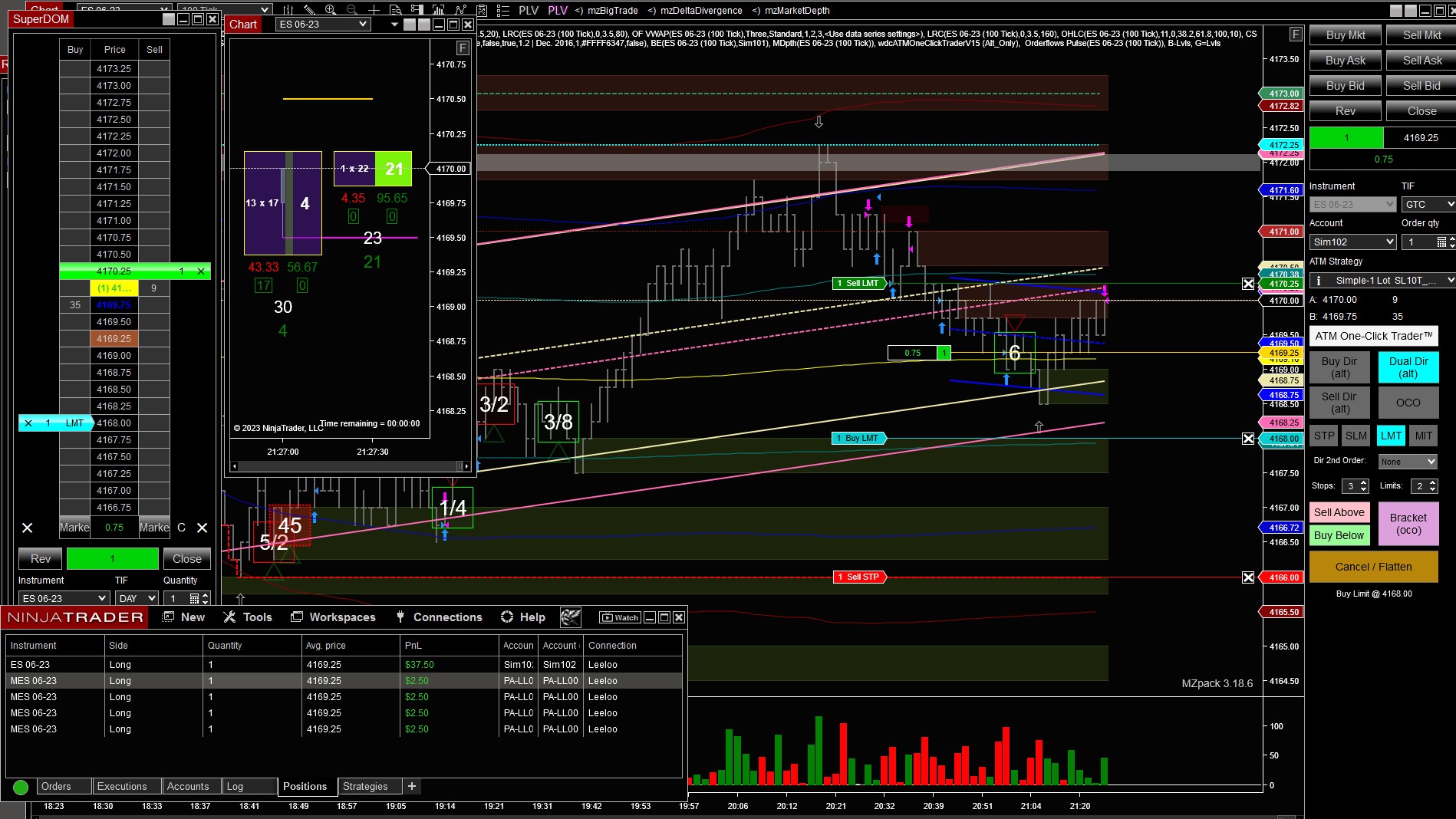Click the F button on the small chart window
The image size is (1456, 819).
pos(463,48)
